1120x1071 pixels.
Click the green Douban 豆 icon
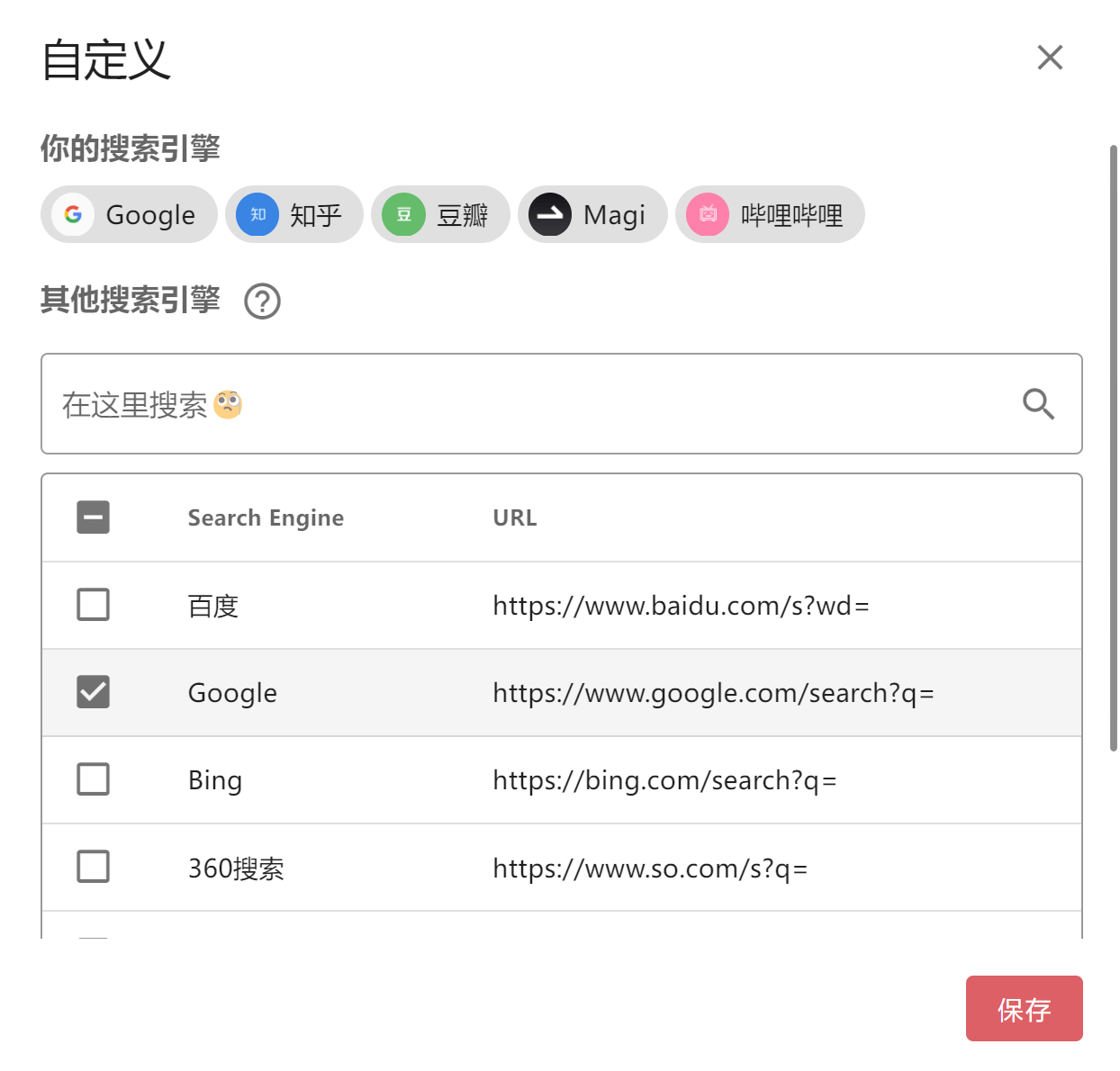(403, 214)
